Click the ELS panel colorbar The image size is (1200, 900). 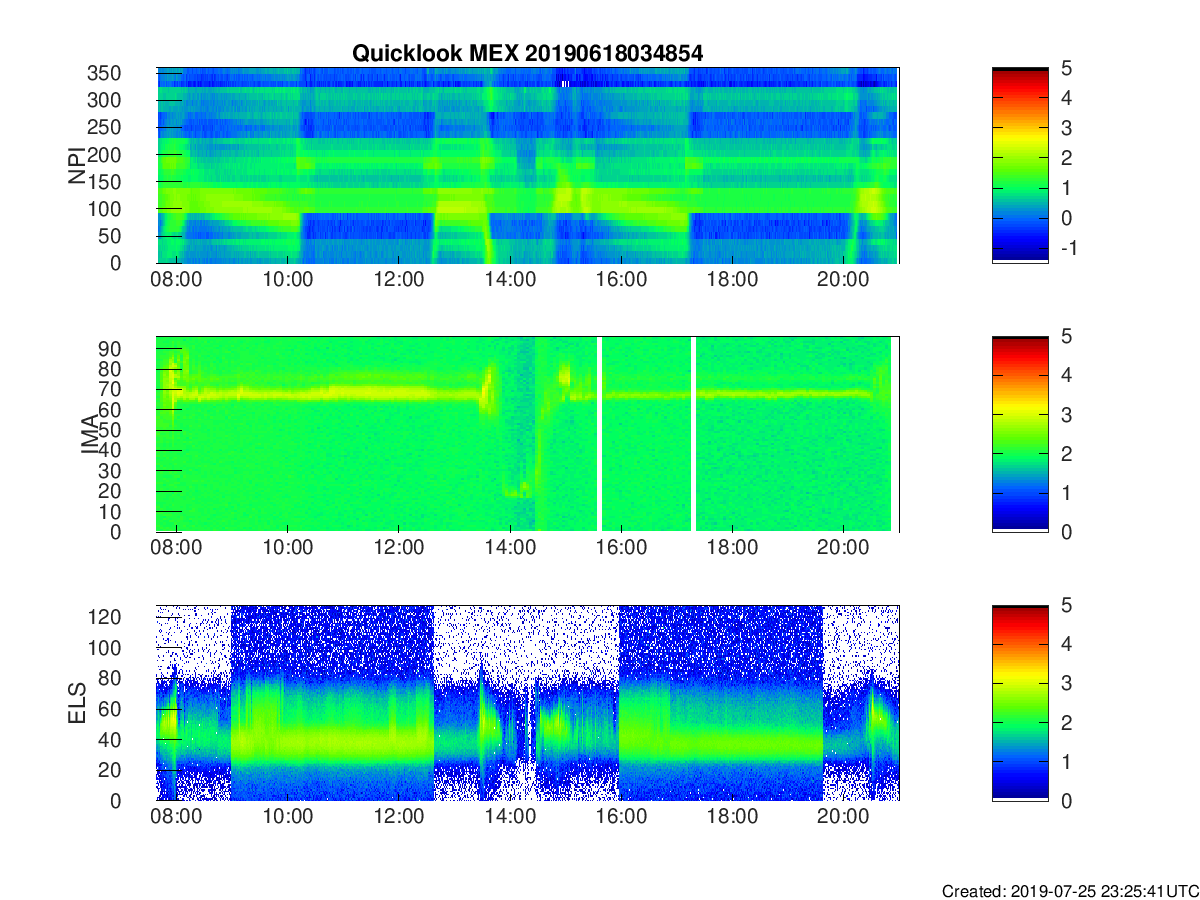click(x=1020, y=703)
